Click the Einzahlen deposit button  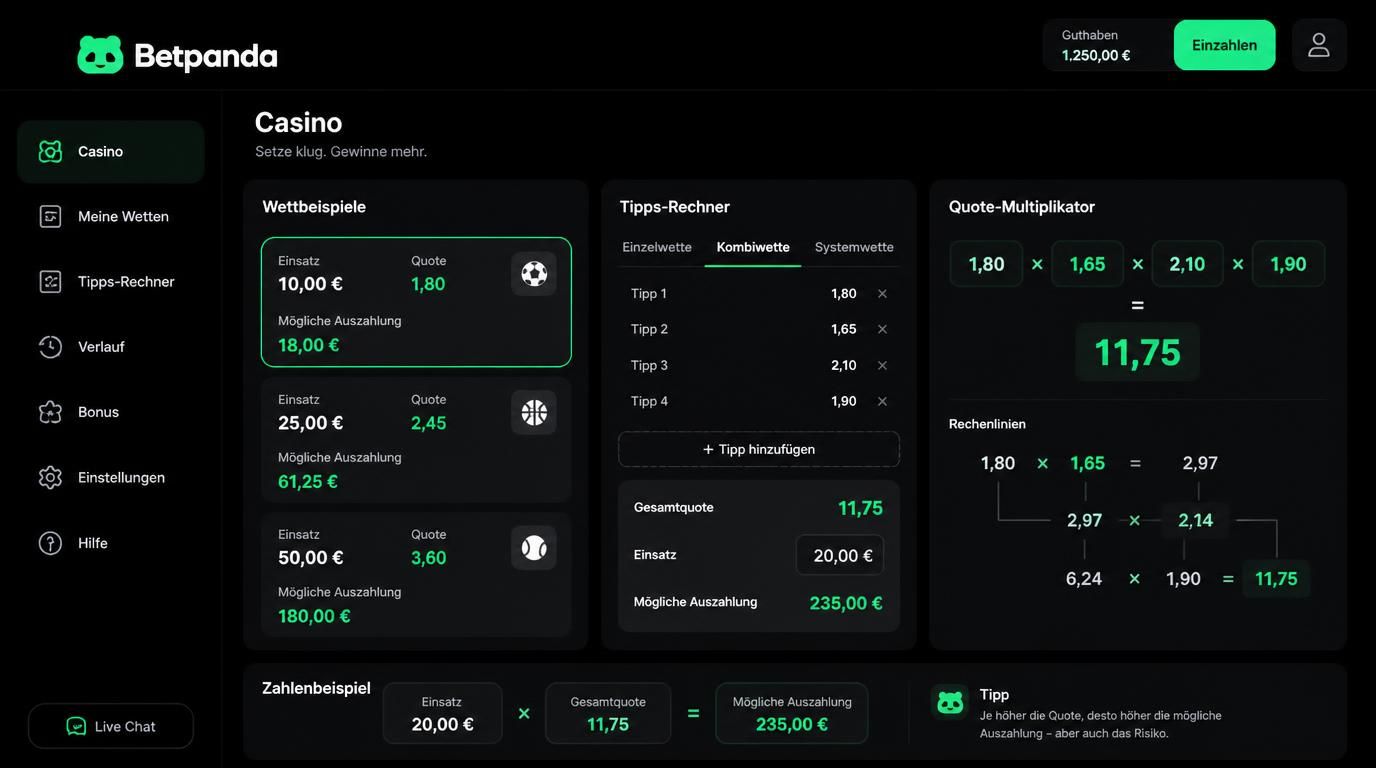tap(1224, 45)
